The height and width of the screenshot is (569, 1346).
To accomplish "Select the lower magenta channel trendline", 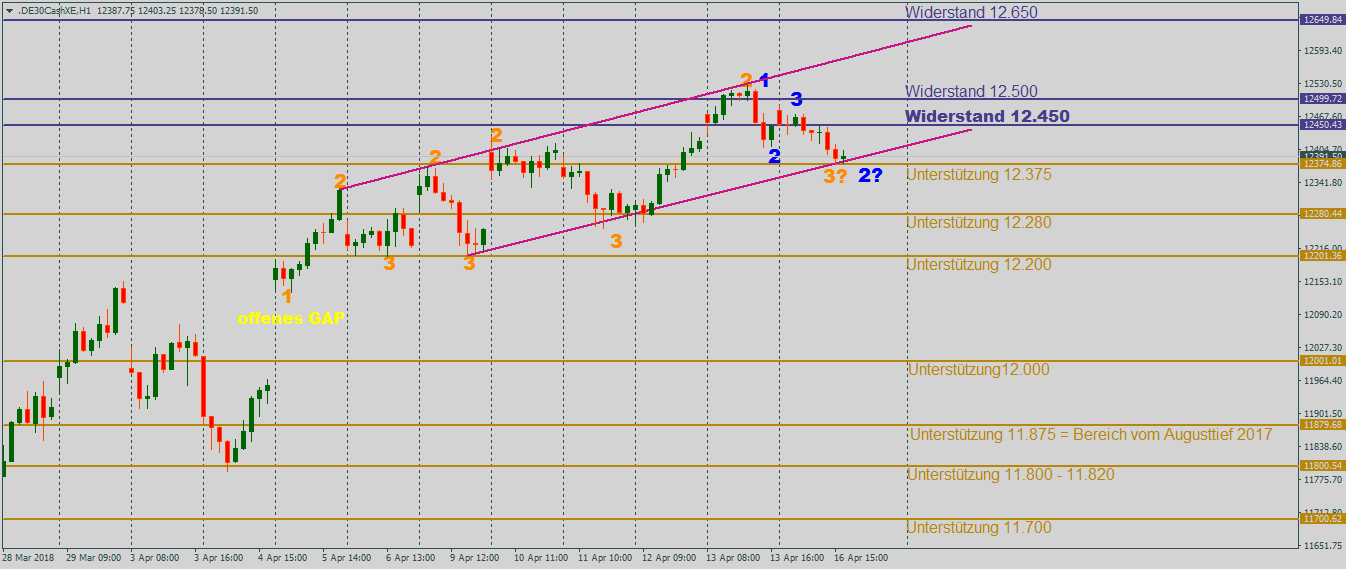I will (720, 192).
